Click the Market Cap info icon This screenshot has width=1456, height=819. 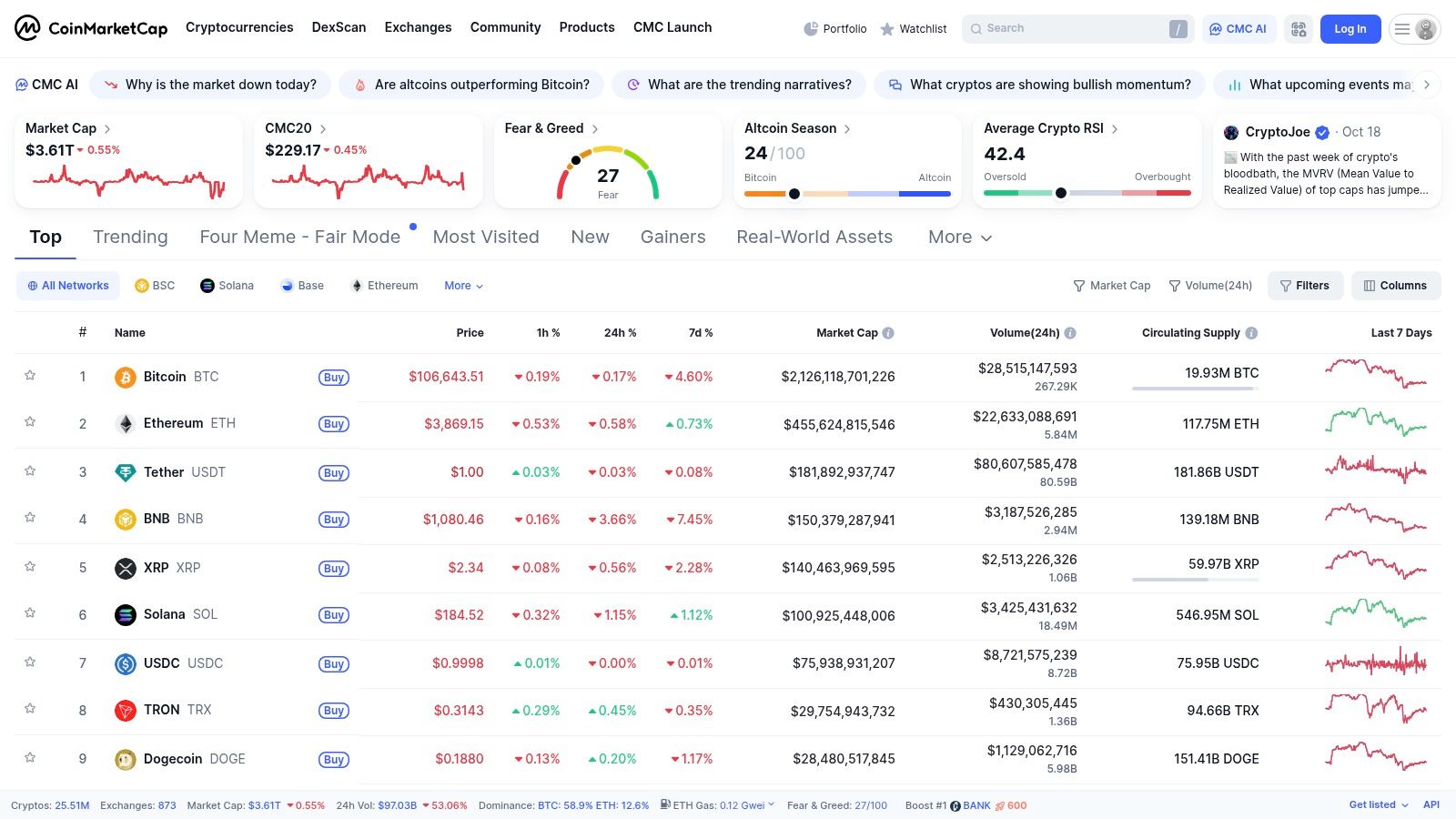point(888,333)
